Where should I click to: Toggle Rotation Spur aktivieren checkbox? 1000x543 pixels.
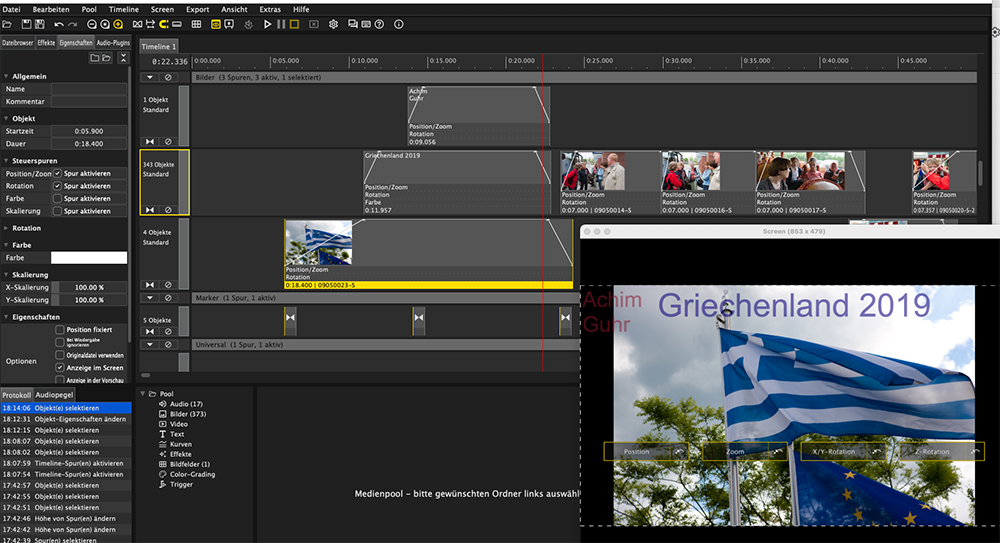[57, 186]
